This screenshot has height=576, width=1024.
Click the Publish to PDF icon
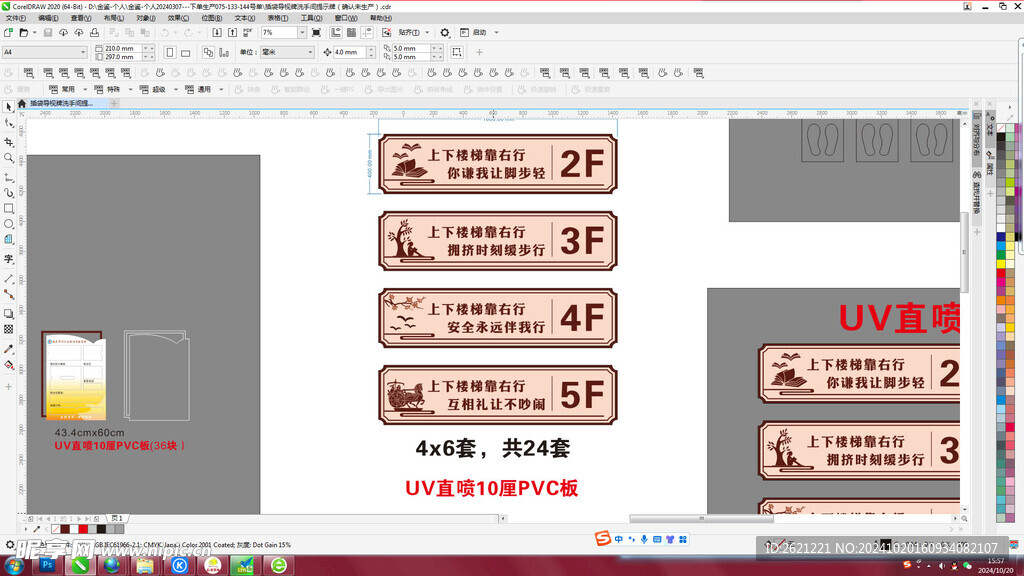pyautogui.click(x=248, y=32)
